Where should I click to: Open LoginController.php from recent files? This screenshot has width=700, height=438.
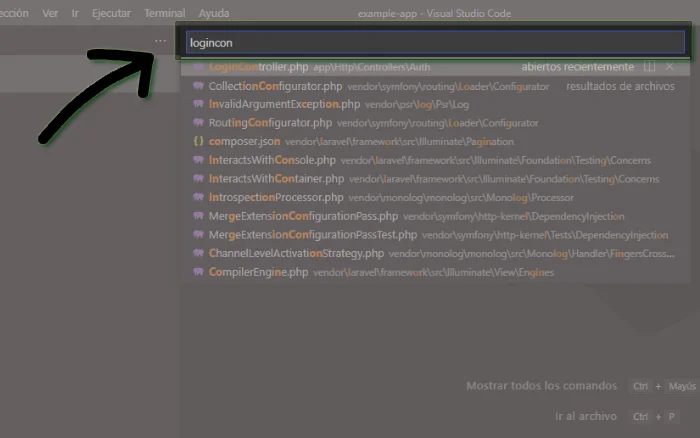[x=435, y=67]
